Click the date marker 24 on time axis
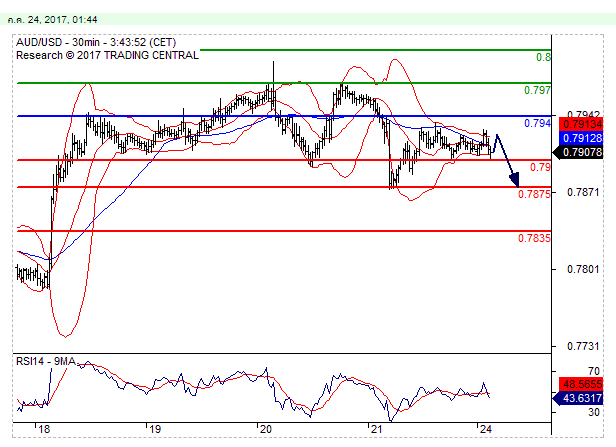Screen dimensions: 616x447 pyautogui.click(x=486, y=429)
